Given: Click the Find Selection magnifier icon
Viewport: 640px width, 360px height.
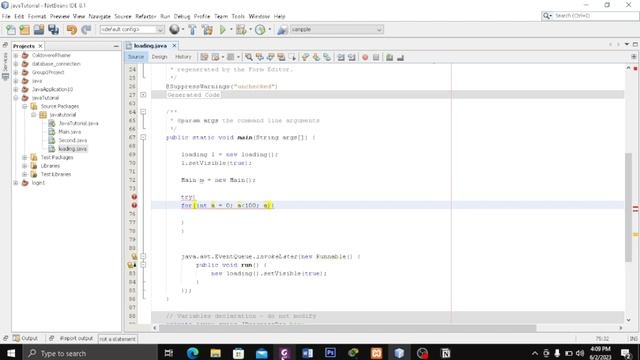Looking at the screenshot, I should (x=249, y=57).
